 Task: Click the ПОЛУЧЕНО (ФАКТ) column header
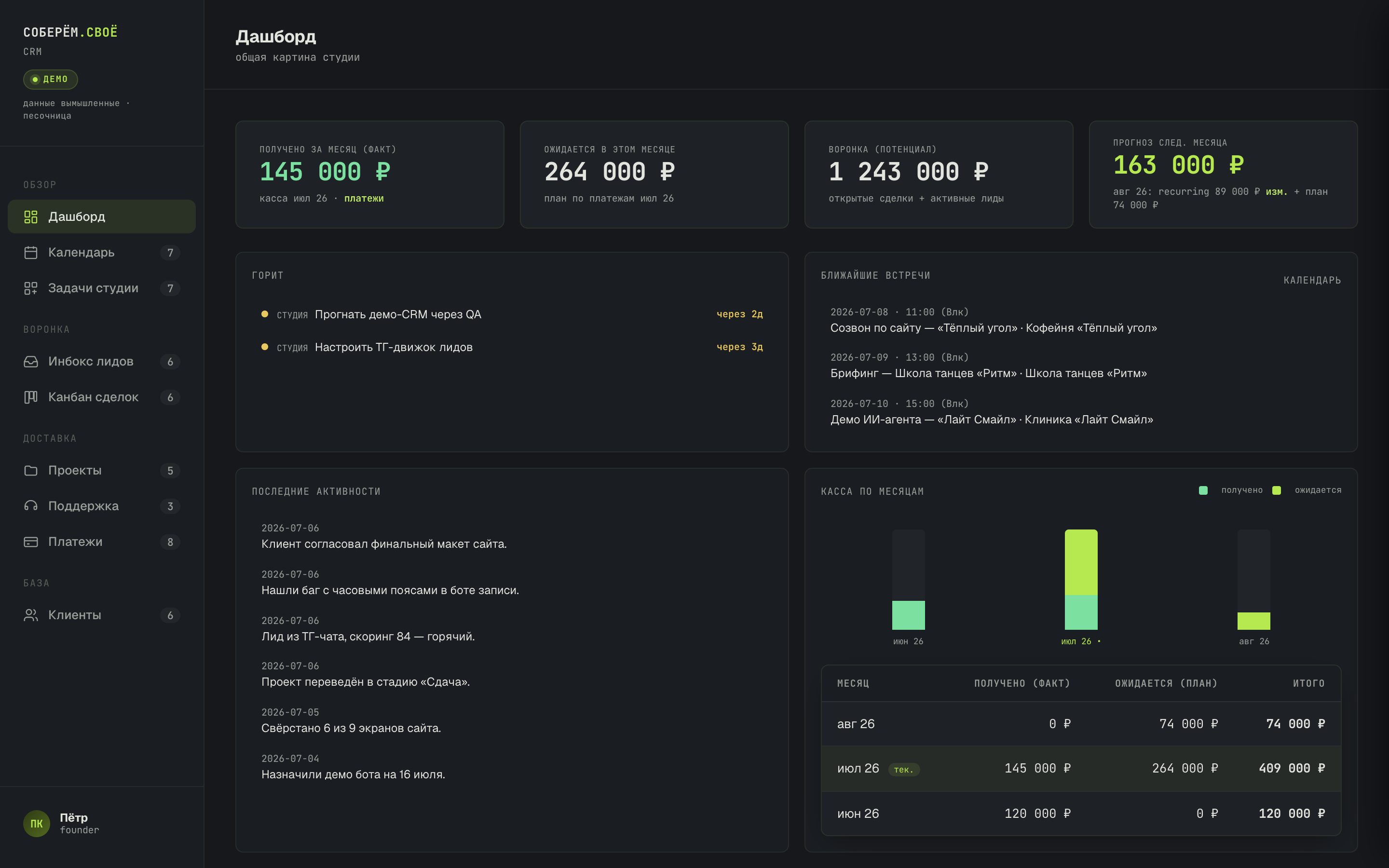[1021, 683]
